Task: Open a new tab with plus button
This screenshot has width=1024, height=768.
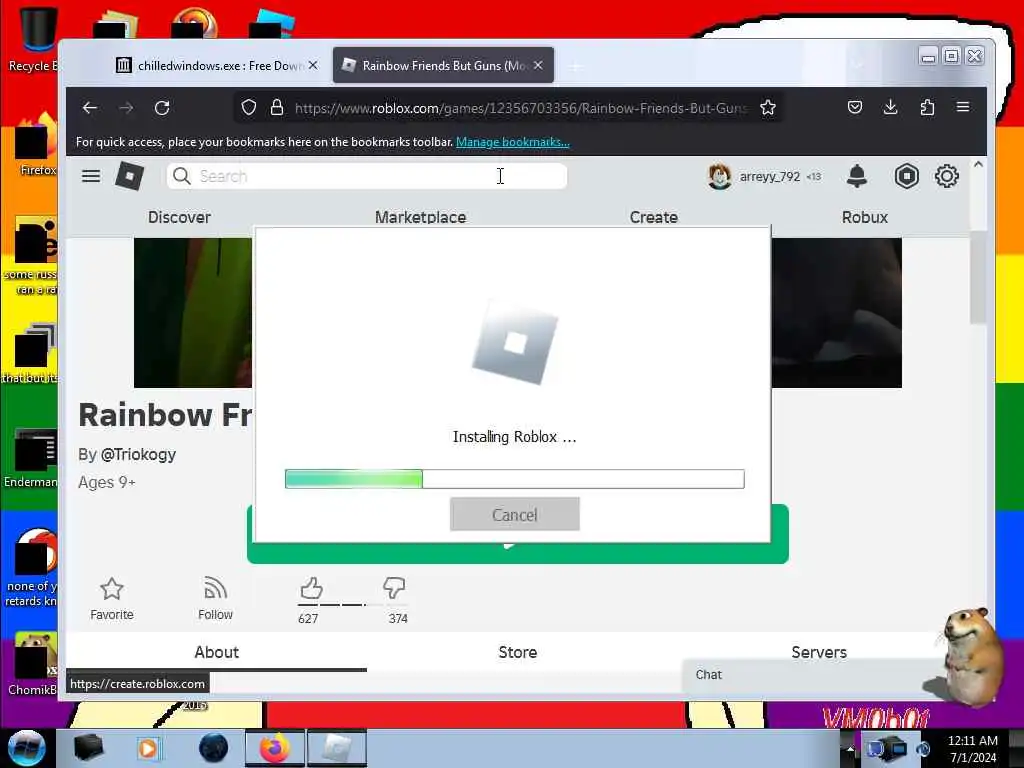Action: tap(575, 66)
